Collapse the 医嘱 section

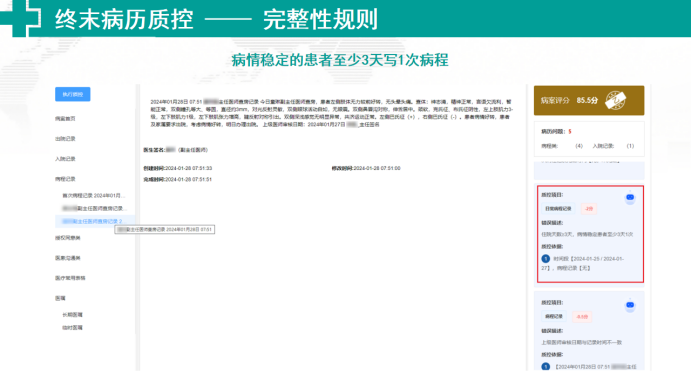click(x=60, y=298)
